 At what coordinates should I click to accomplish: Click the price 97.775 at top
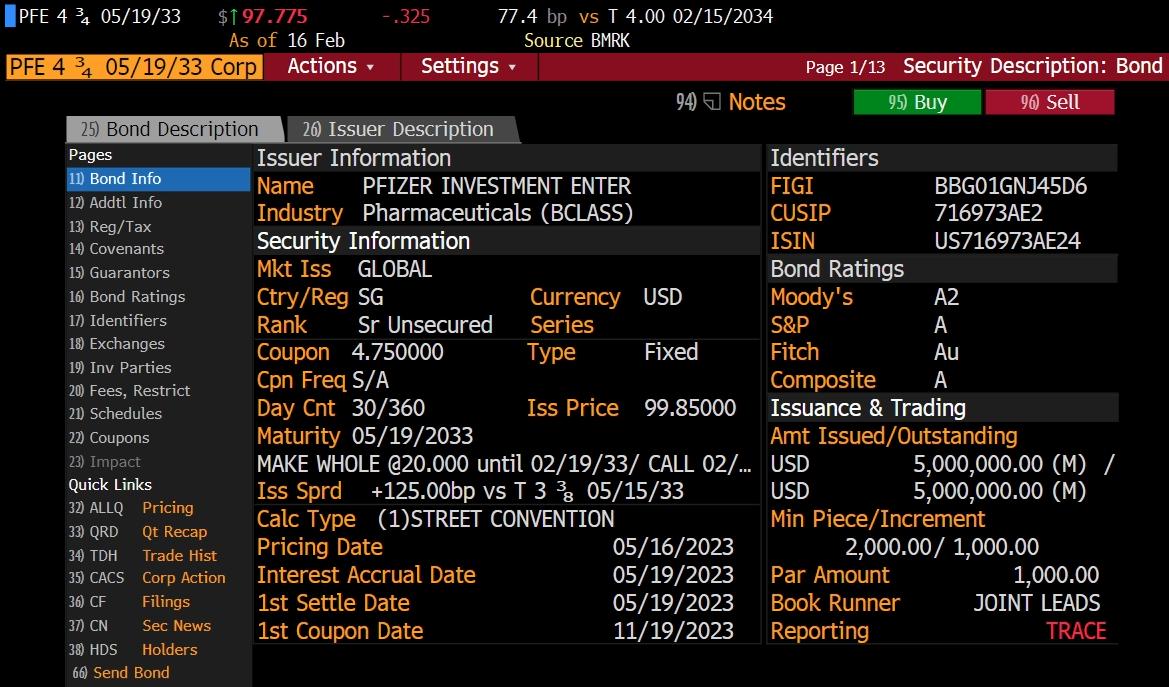pyautogui.click(x=274, y=16)
